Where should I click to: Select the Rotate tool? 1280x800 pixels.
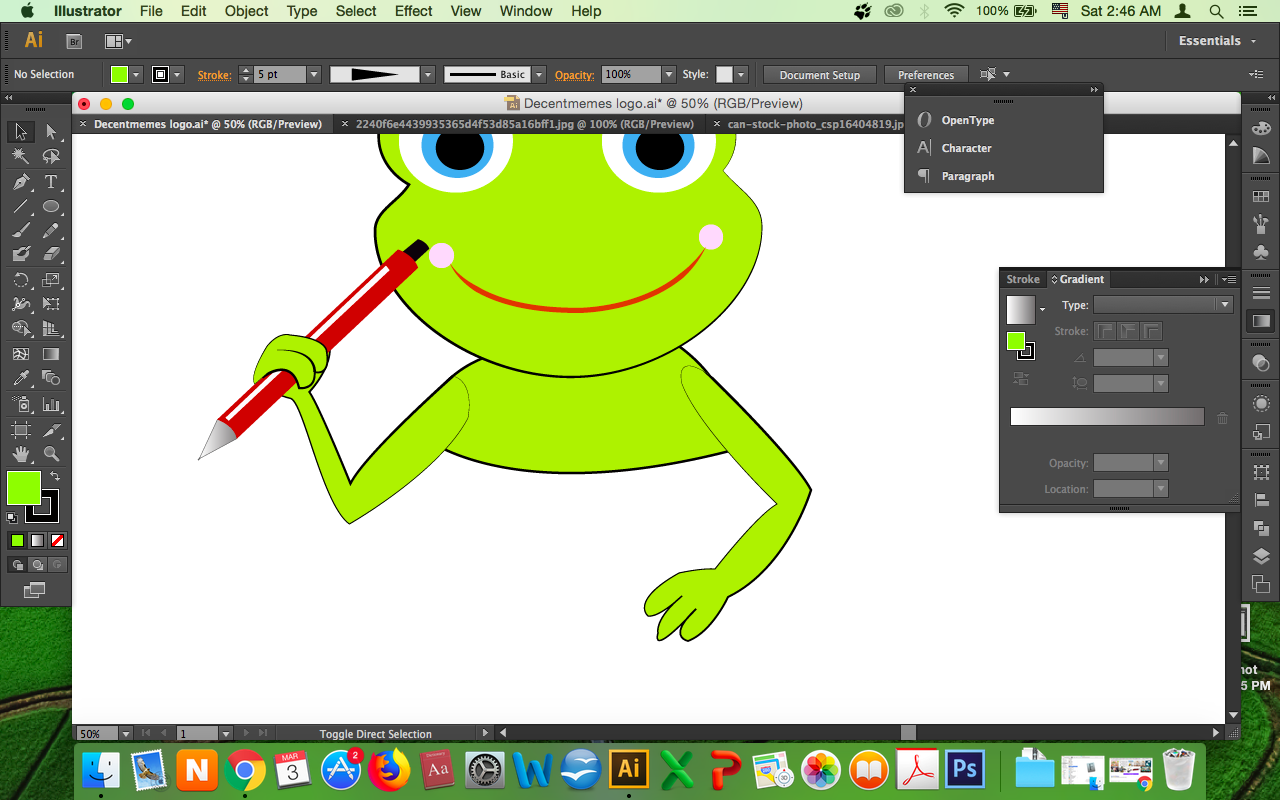point(20,280)
